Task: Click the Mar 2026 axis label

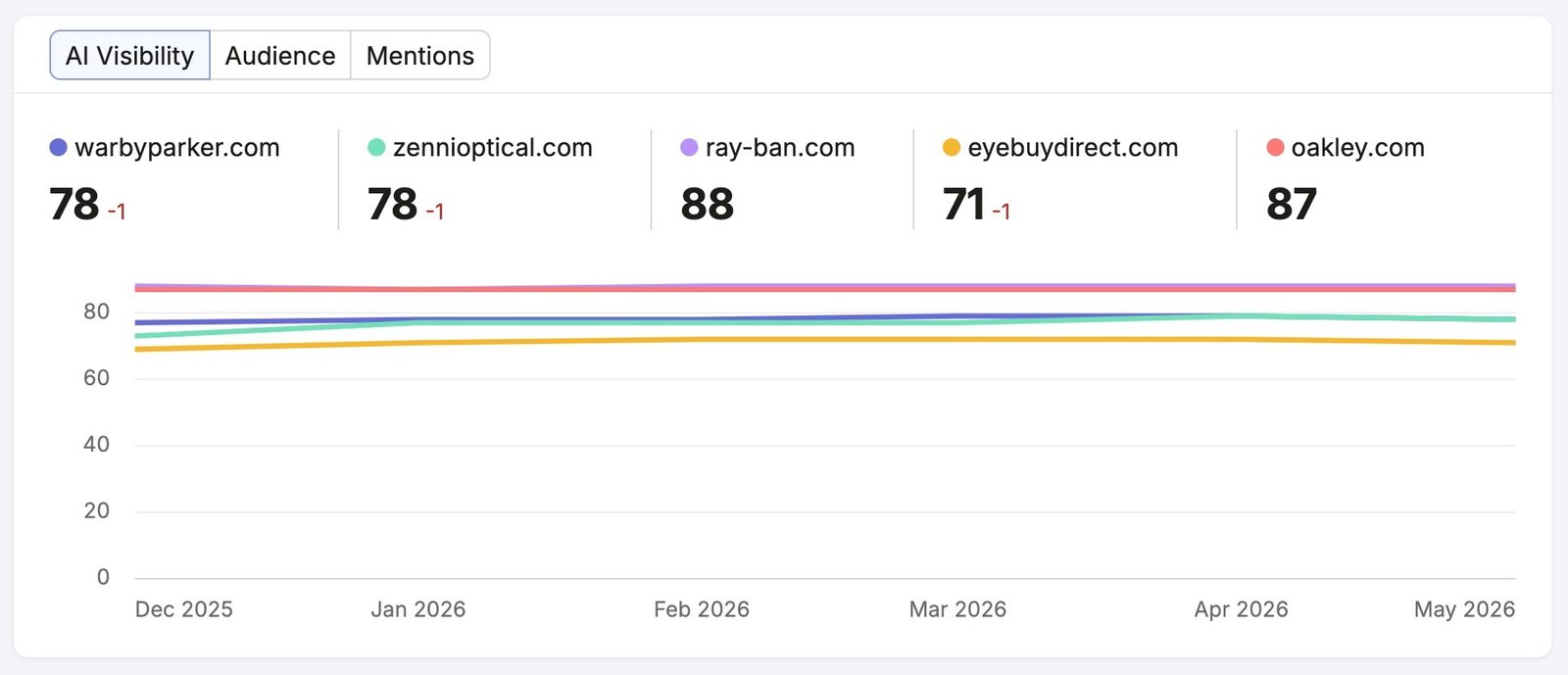Action: (x=957, y=609)
